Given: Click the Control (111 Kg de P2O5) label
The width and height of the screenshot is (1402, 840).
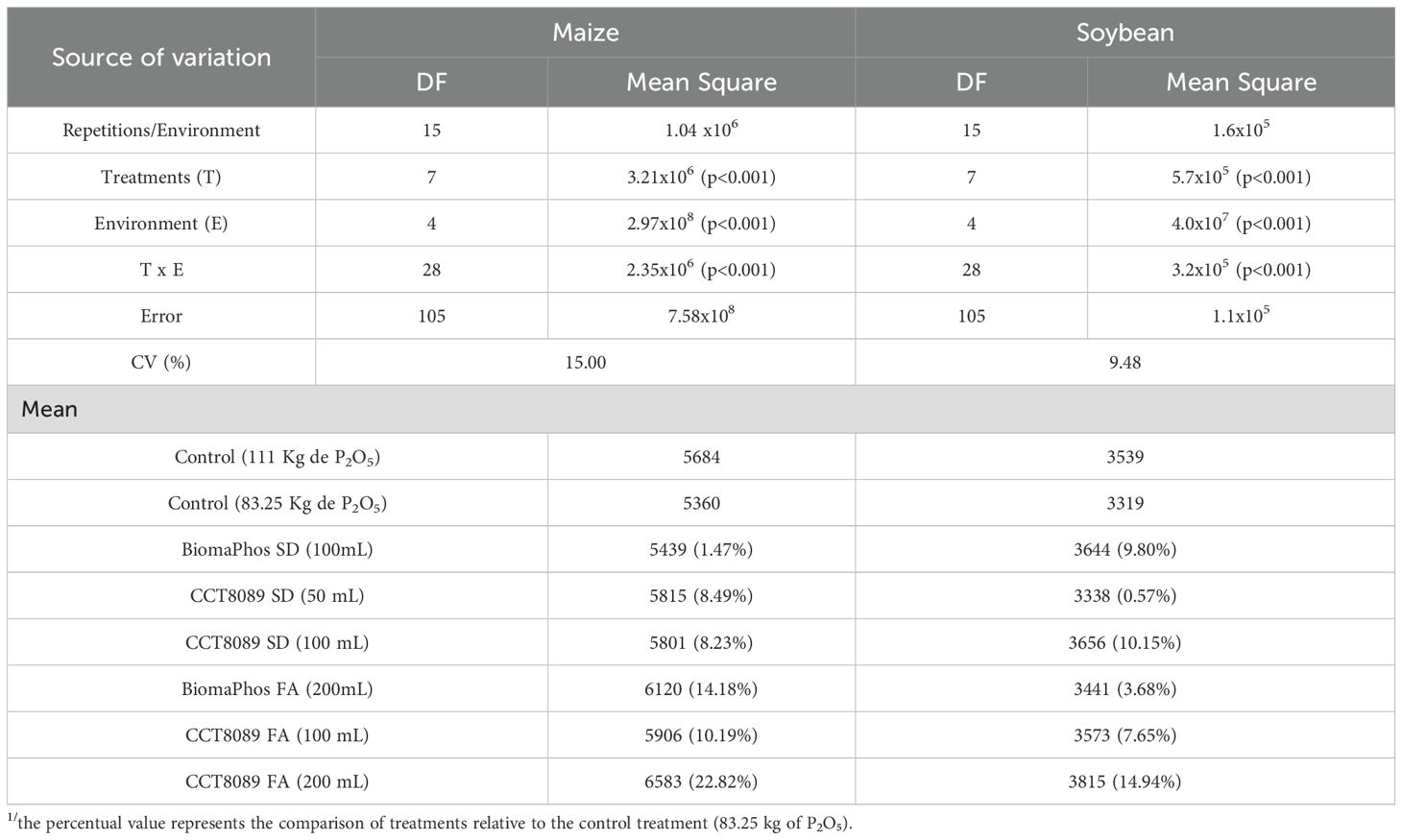Looking at the screenshot, I should click(277, 457).
